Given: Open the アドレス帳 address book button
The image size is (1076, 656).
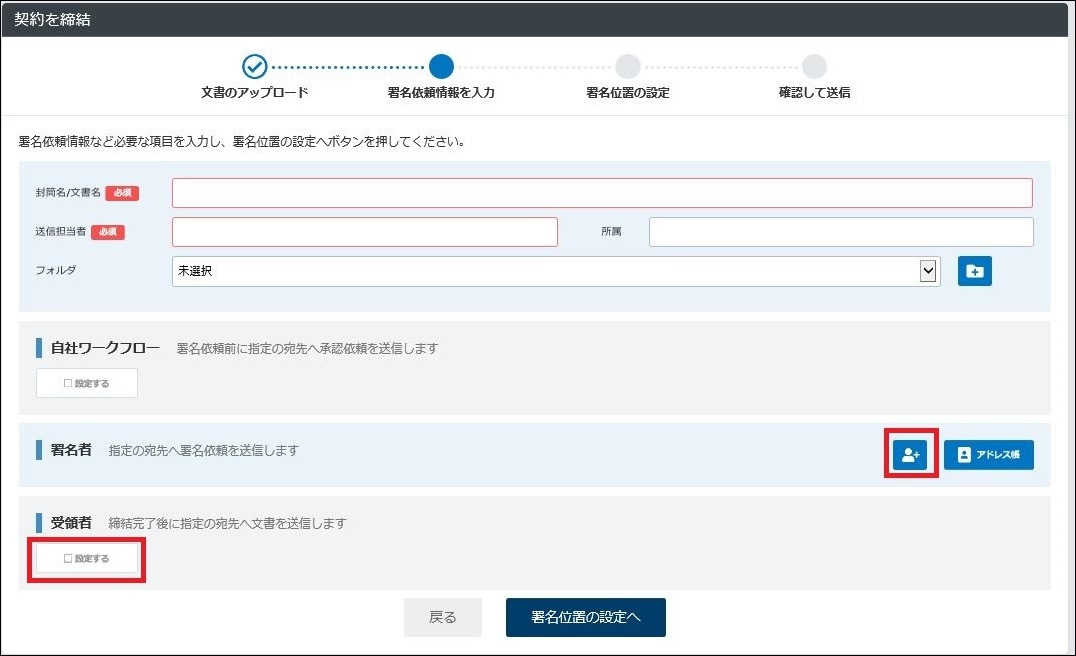Looking at the screenshot, I should click(x=988, y=454).
